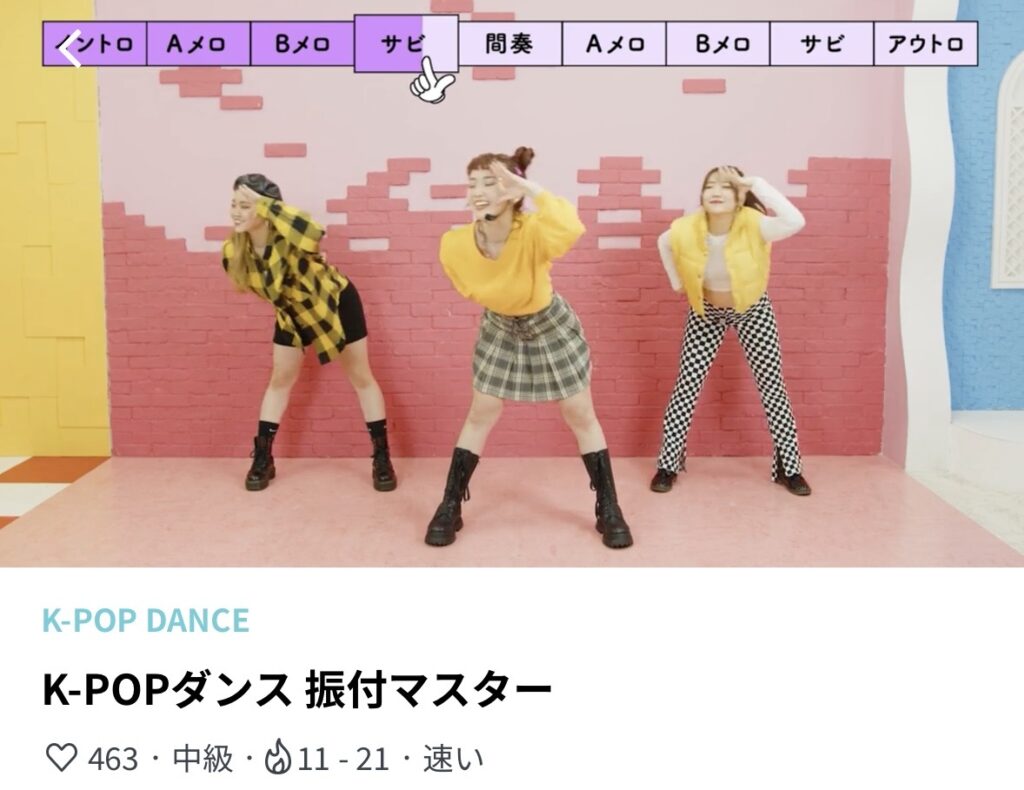
Task: Select the first Aメロ section after イントロ
Action: pos(199,44)
